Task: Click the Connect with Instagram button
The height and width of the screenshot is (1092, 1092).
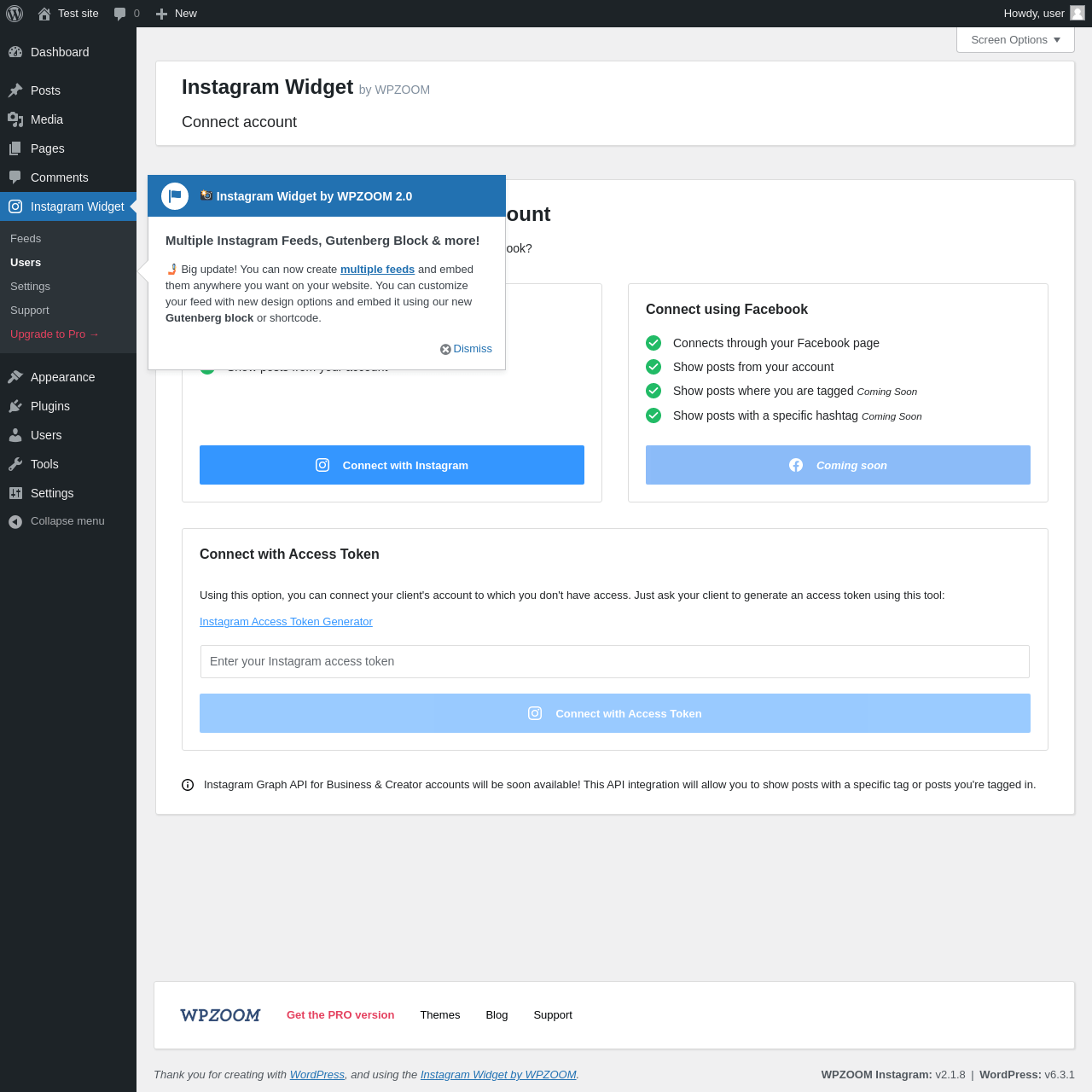Action: 392,465
